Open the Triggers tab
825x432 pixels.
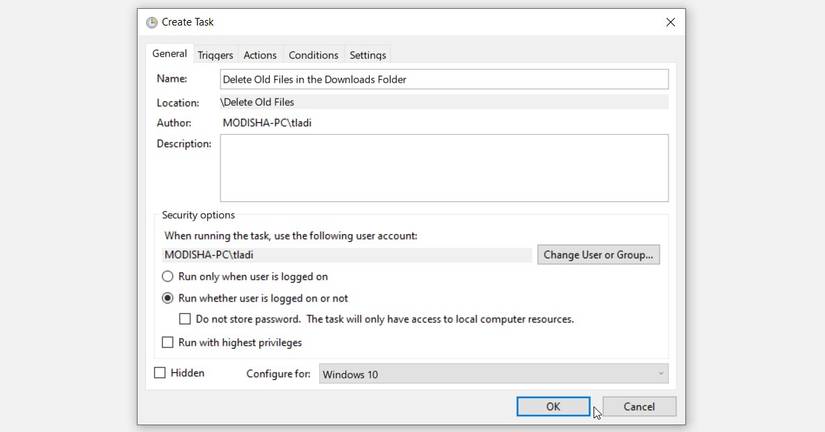(215, 55)
